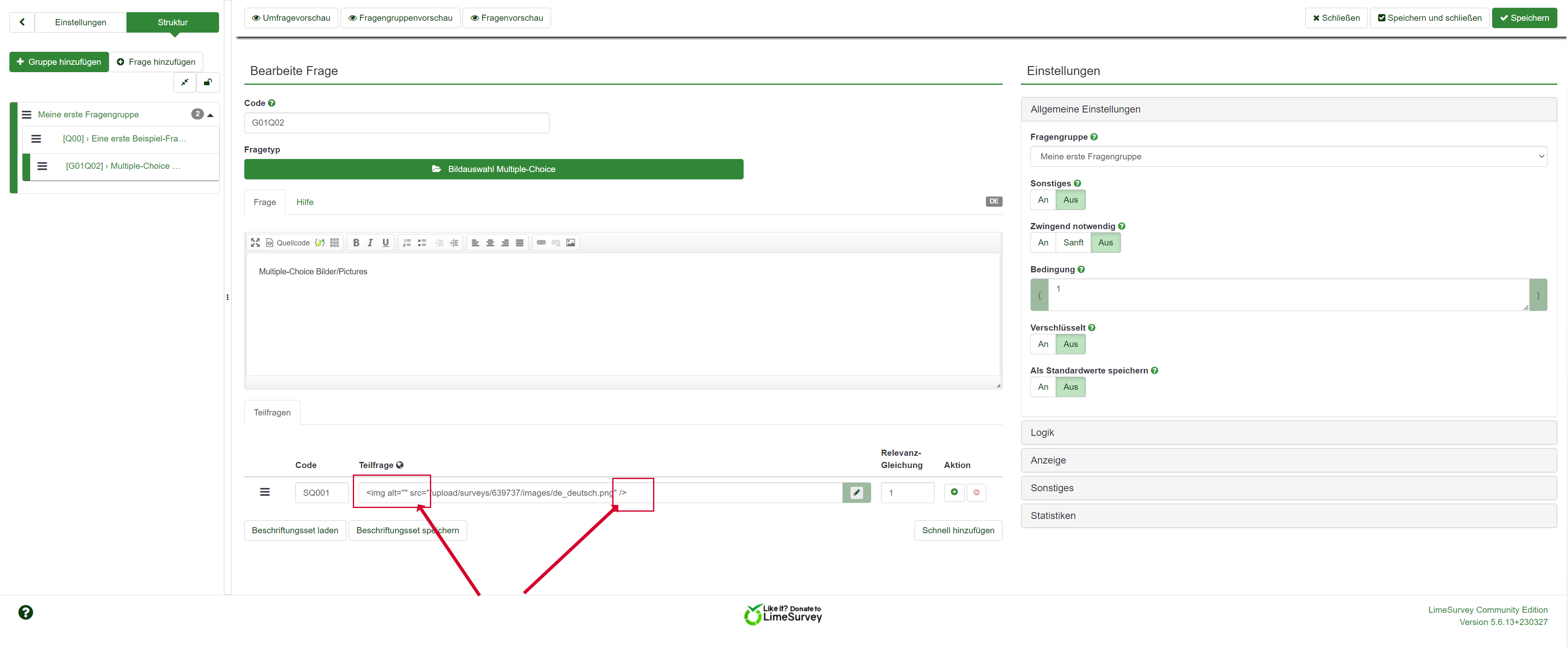This screenshot has width=1568, height=647.
Task: Click the LimeReplacementFields lime icon
Action: click(319, 243)
